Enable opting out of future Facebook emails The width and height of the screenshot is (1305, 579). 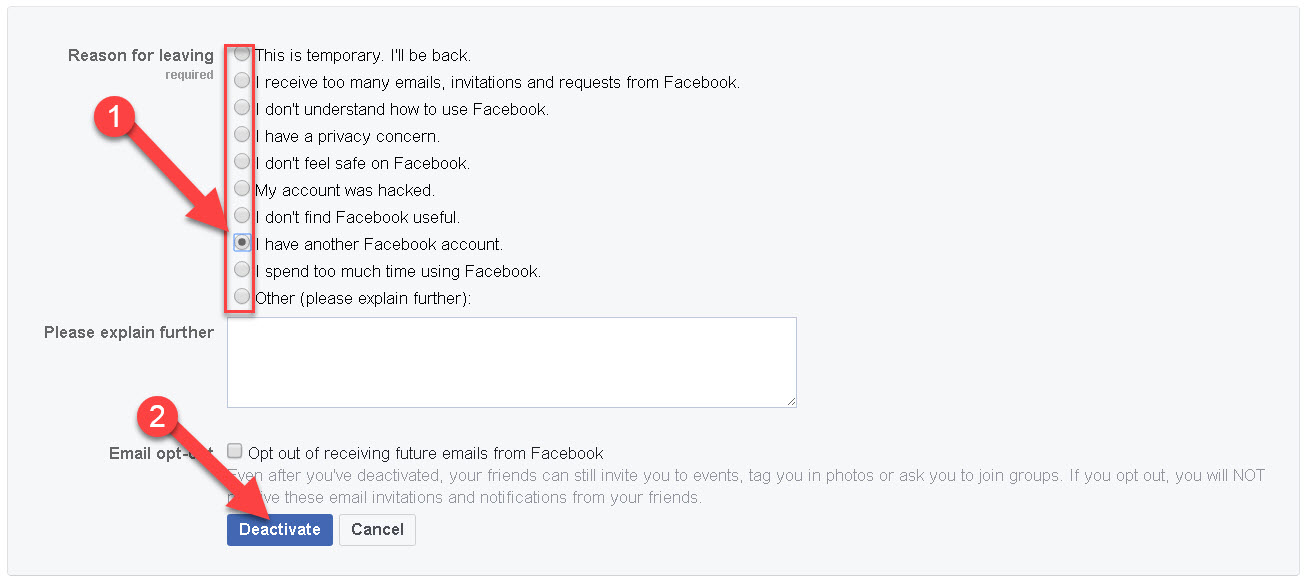[234, 452]
